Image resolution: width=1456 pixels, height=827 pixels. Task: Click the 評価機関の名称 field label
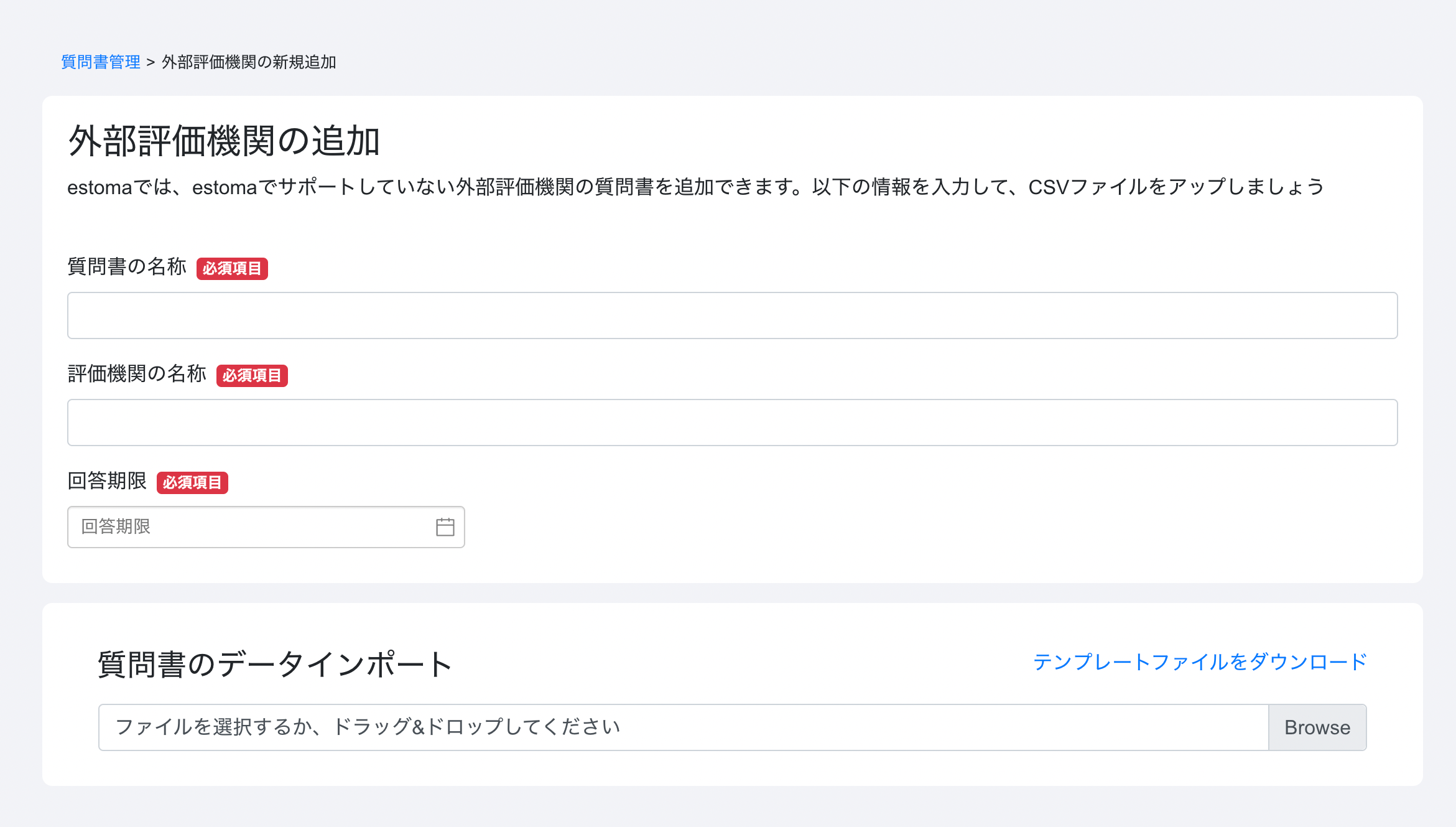[x=137, y=374]
